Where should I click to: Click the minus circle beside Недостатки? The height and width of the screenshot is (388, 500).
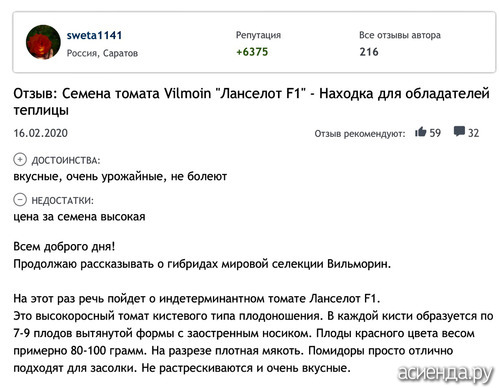20,200
